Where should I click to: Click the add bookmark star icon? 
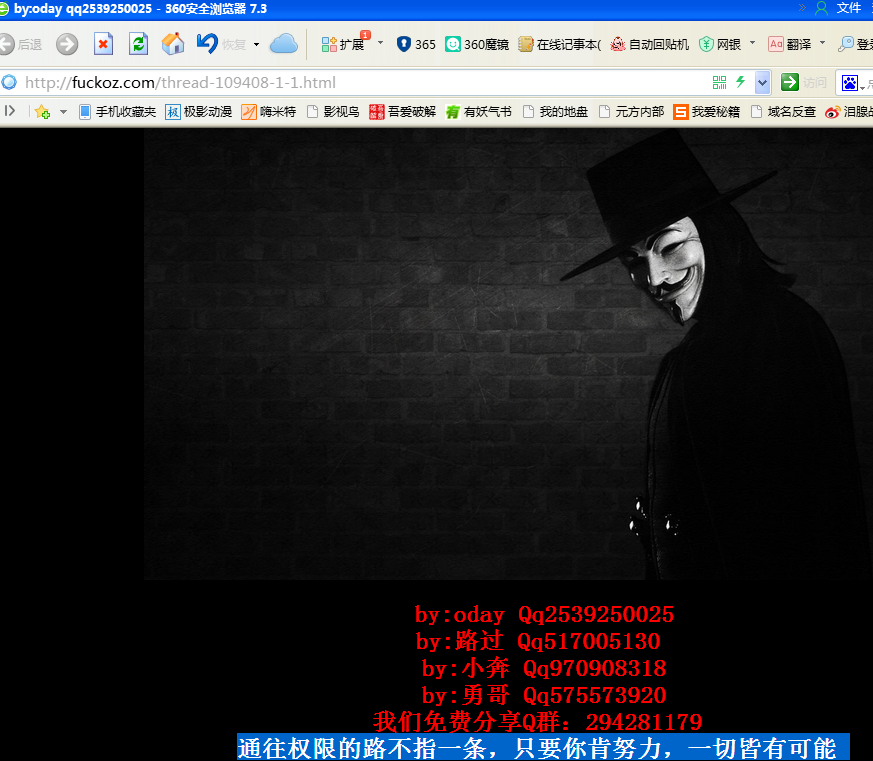[42, 112]
